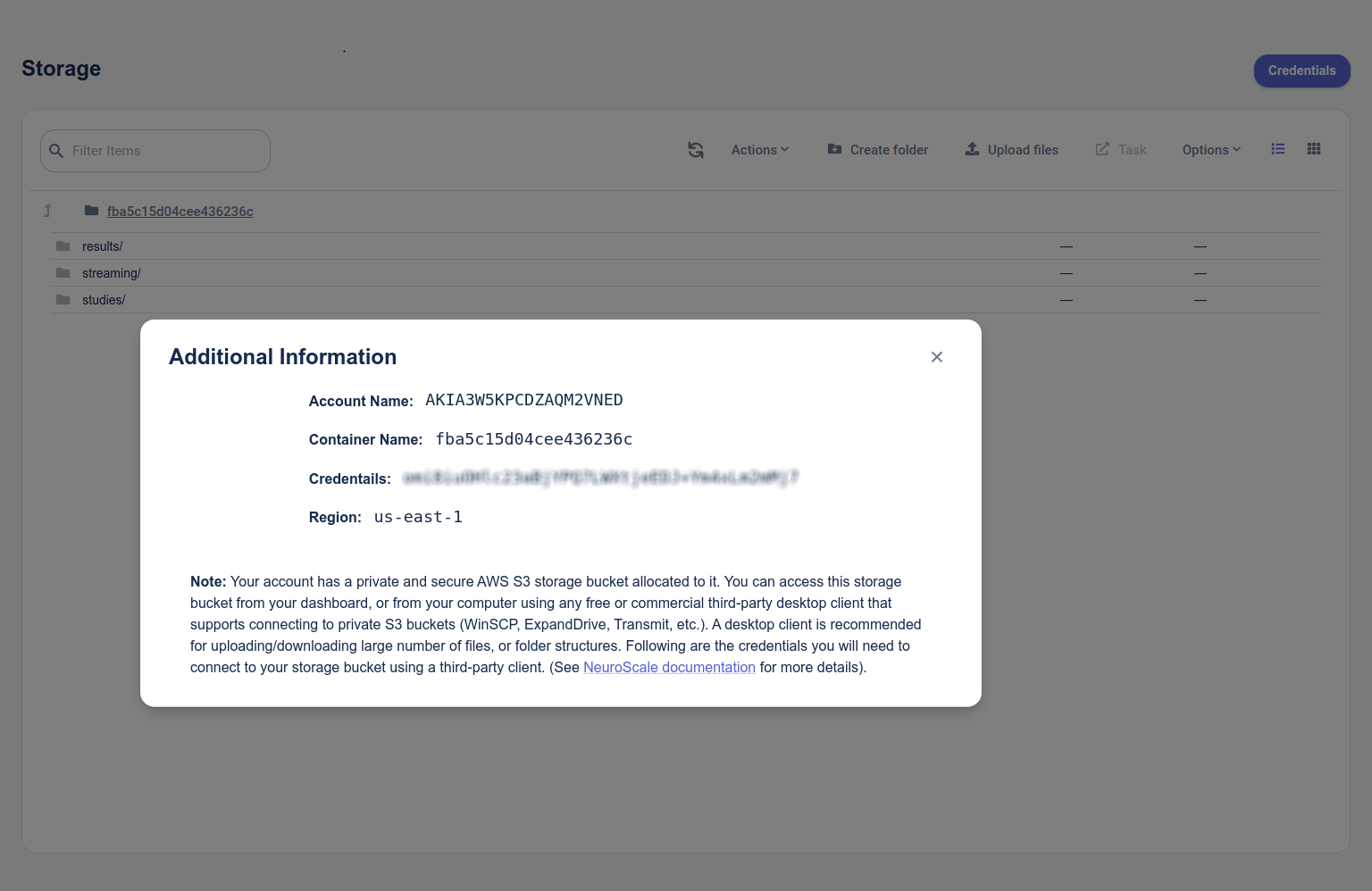Open the Options dropdown menu

pos(1211,150)
